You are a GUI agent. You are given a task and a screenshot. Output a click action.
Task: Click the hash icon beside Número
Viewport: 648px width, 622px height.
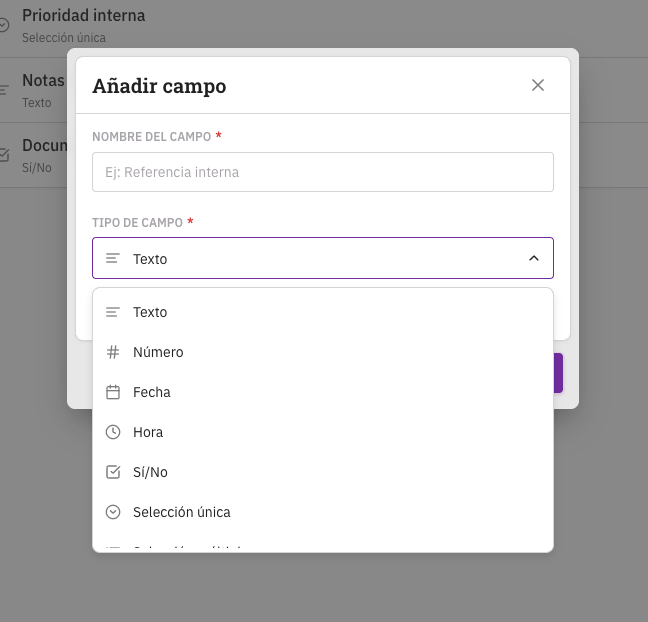[x=113, y=352]
